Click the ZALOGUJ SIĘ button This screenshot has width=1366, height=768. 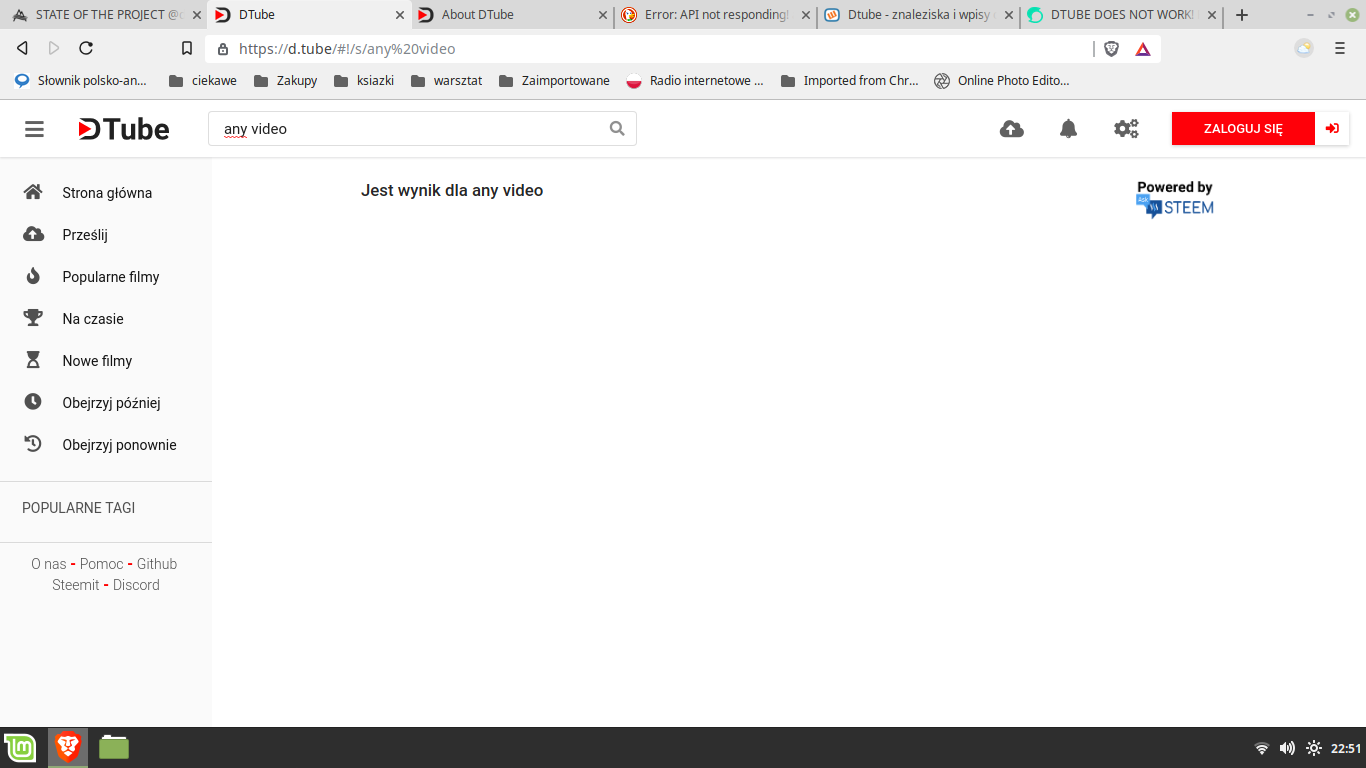[1243, 129]
